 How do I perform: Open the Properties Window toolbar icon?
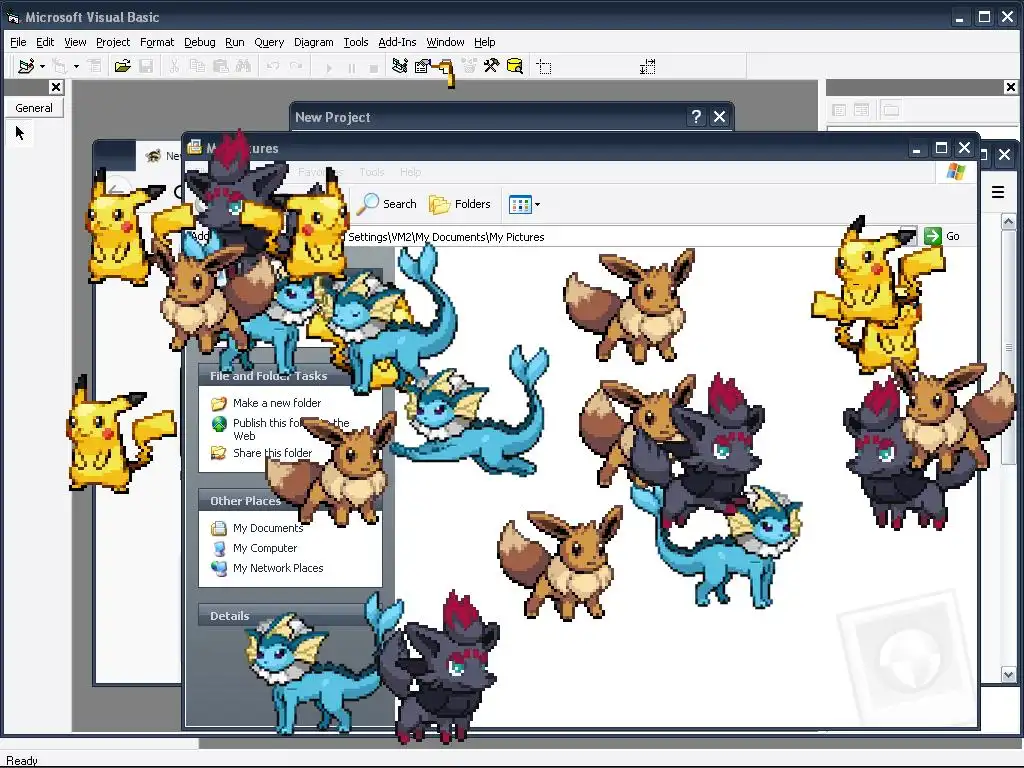point(423,66)
